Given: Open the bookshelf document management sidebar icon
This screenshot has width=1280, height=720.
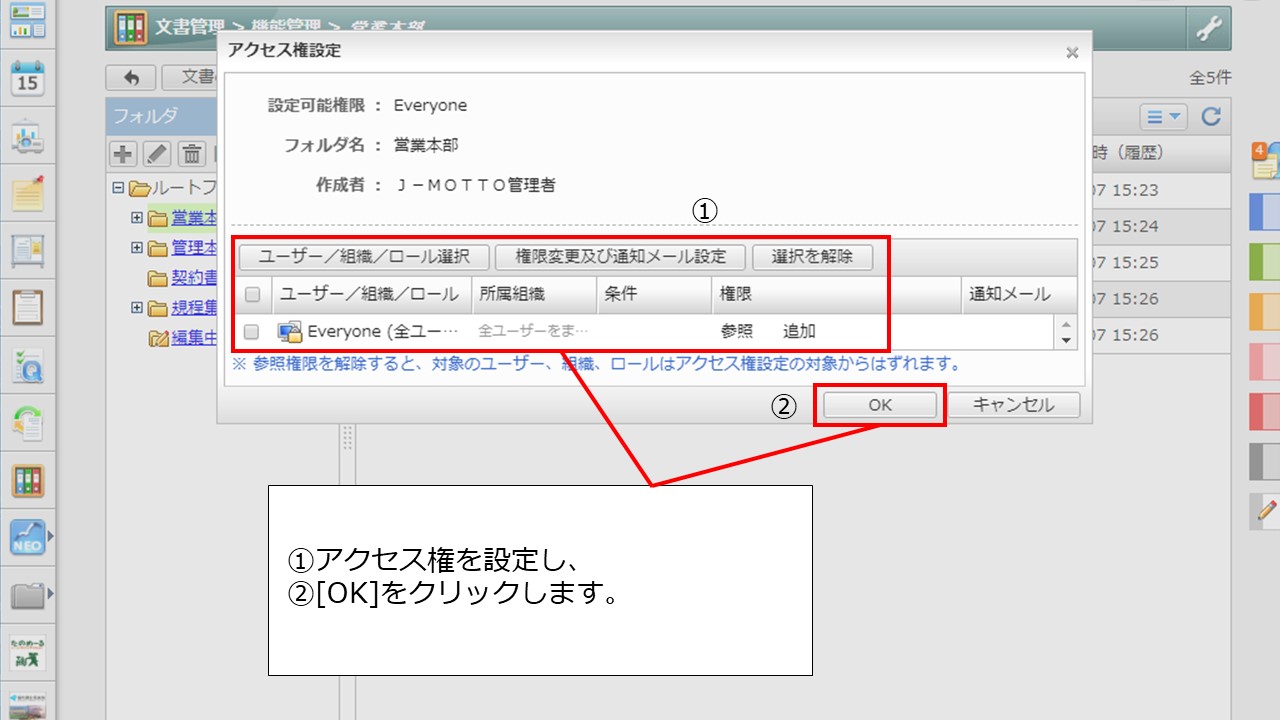Looking at the screenshot, I should (28, 481).
